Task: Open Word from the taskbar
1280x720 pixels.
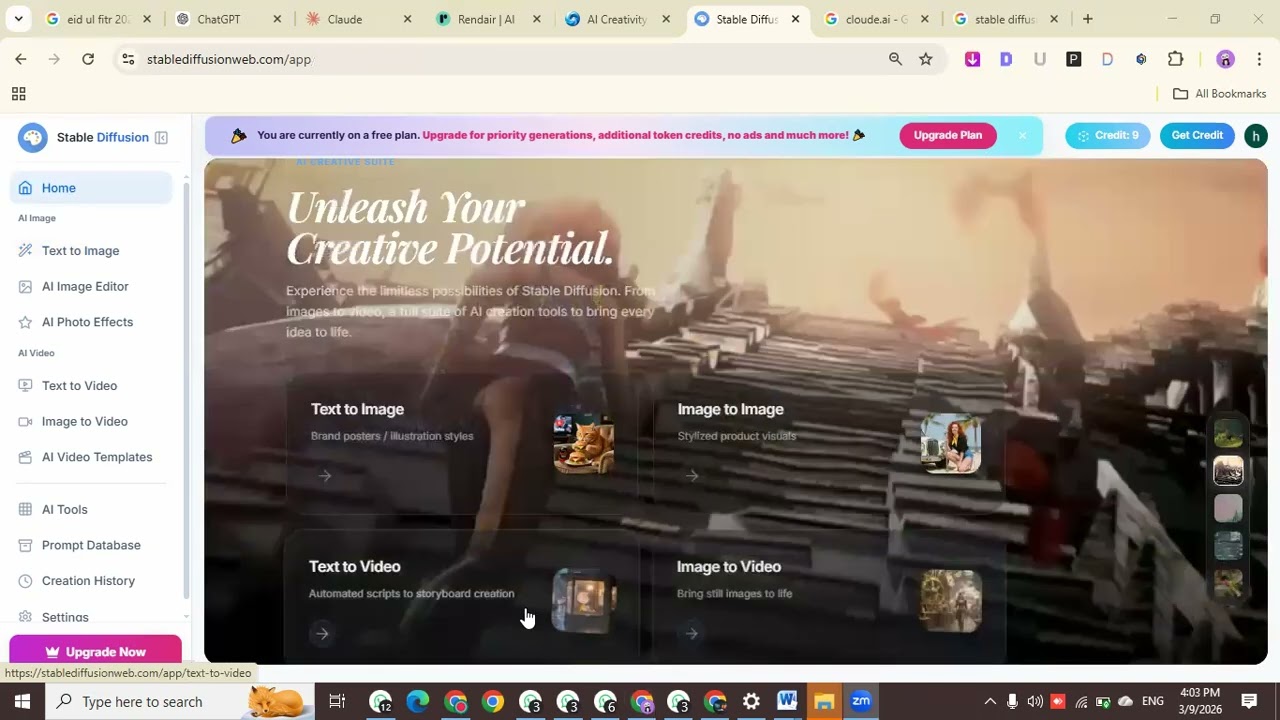Action: point(787,701)
